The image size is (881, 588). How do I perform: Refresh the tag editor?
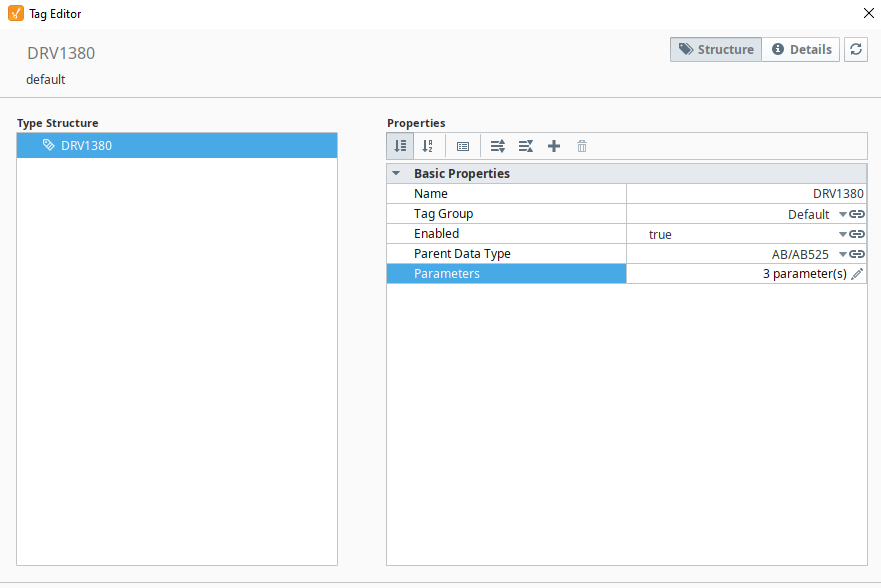[x=856, y=49]
